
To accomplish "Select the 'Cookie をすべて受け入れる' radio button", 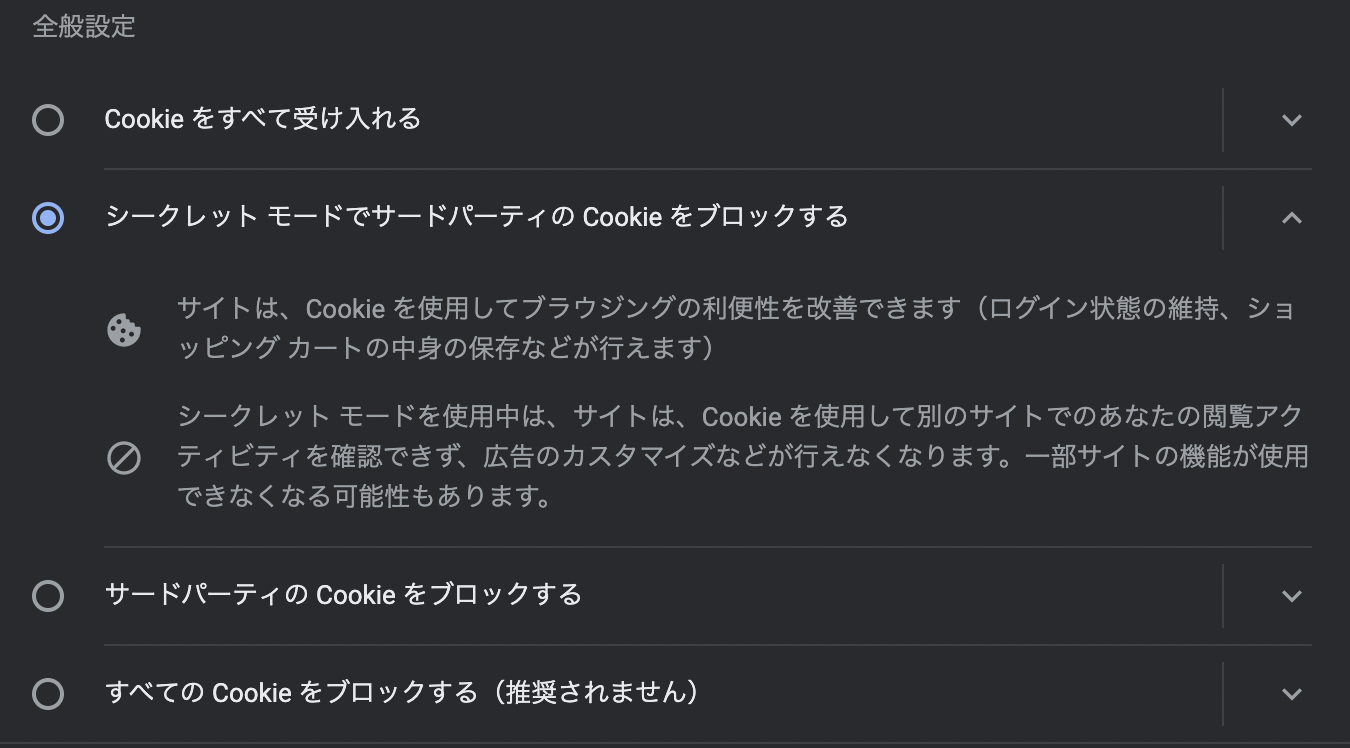I will (47, 118).
